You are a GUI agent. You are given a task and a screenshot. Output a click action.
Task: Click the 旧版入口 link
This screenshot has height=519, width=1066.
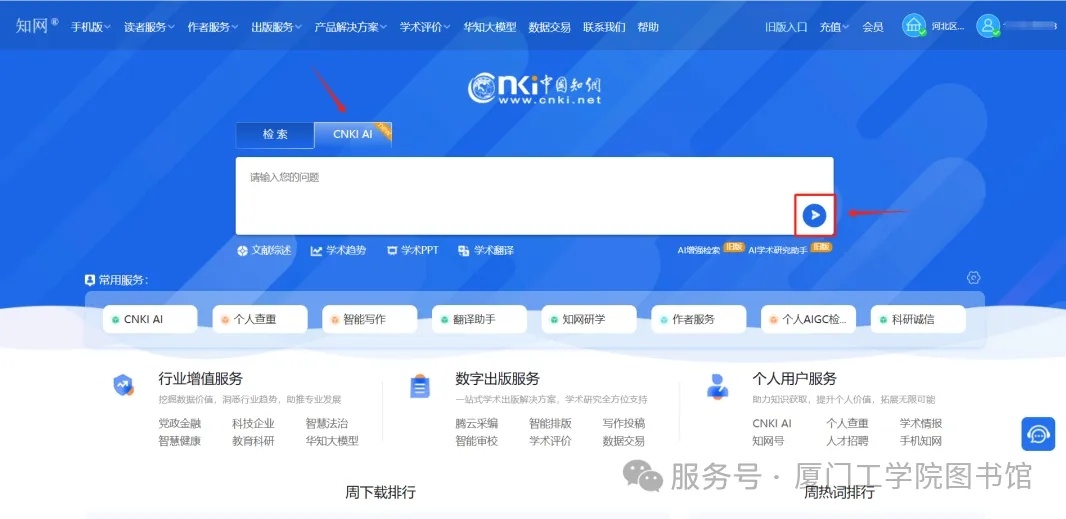coord(786,27)
